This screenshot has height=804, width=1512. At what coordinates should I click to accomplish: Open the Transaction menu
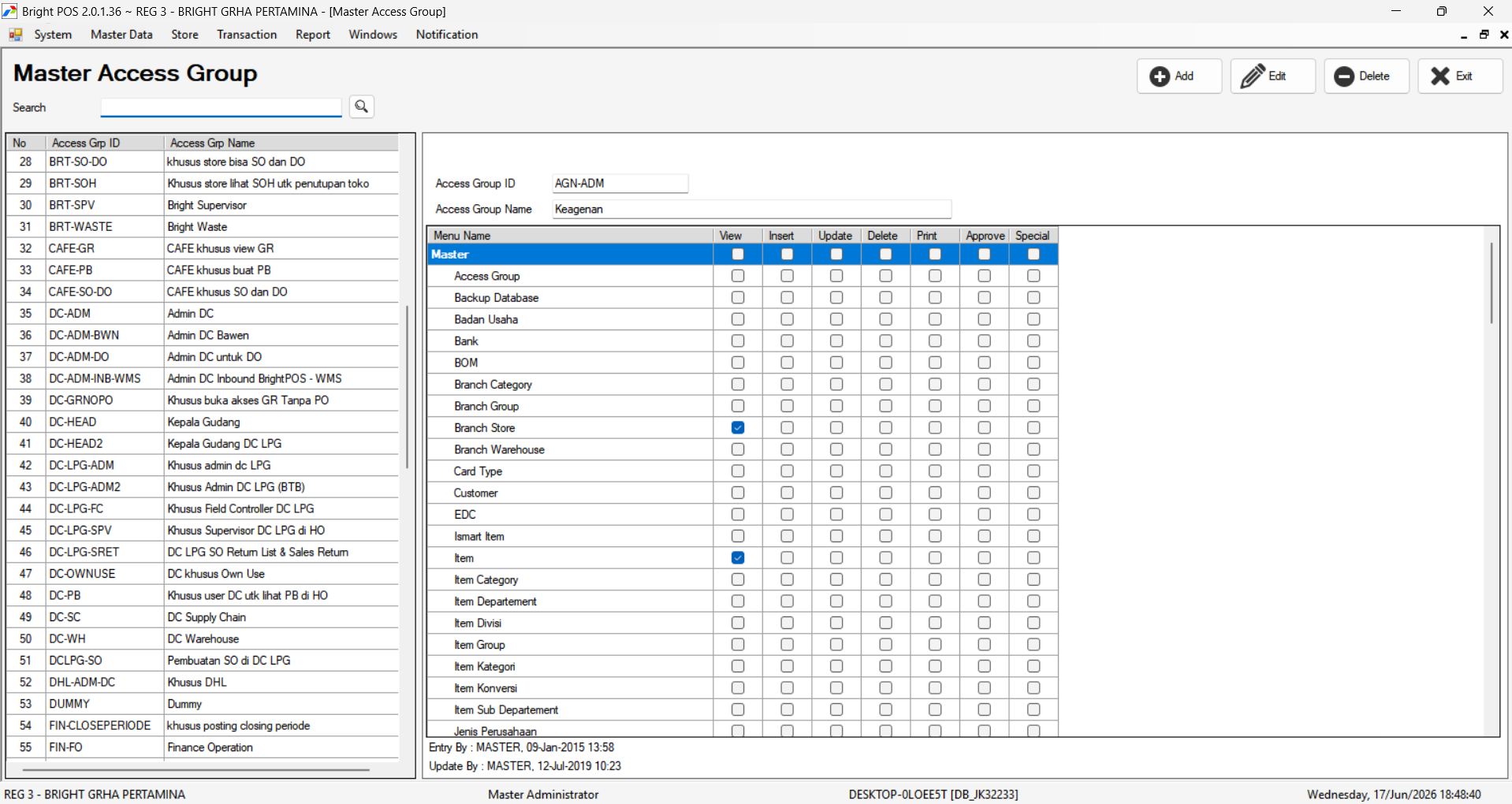coord(247,35)
